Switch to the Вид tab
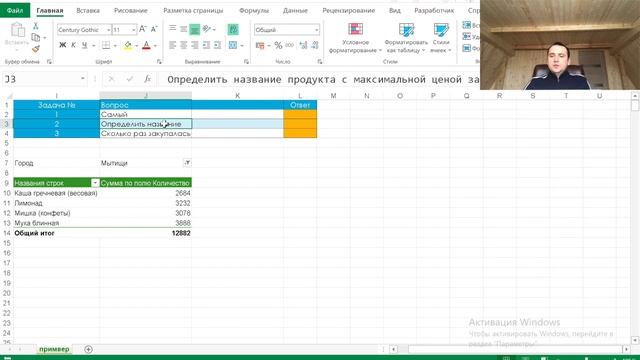 pos(395,10)
